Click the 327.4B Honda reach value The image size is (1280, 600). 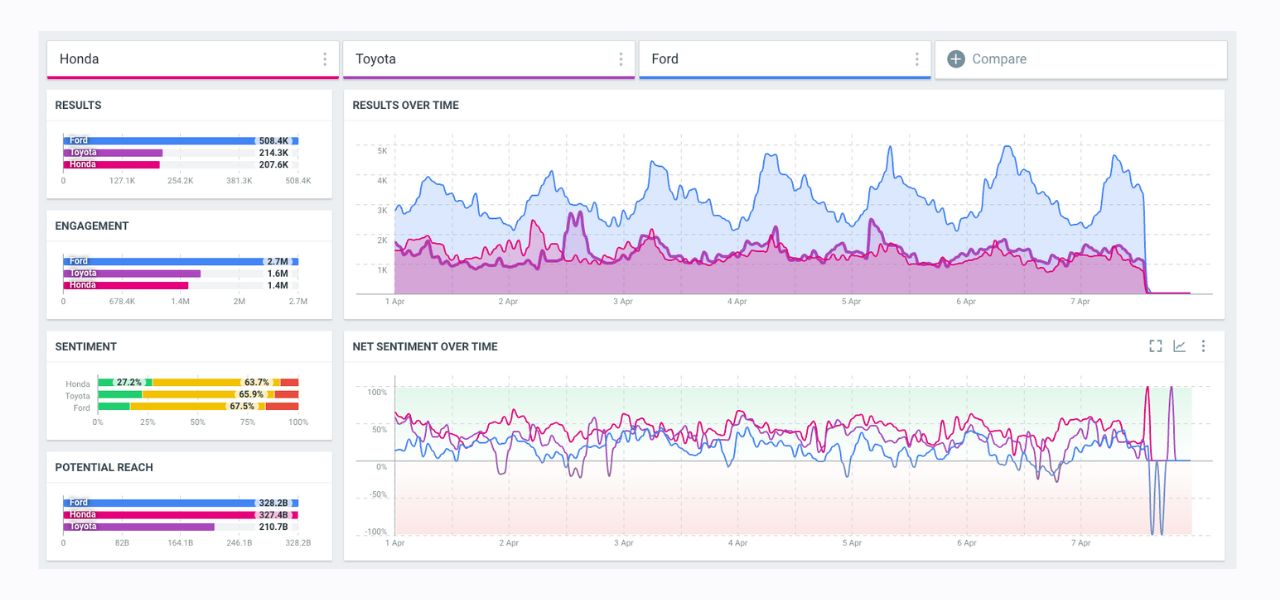click(x=273, y=515)
